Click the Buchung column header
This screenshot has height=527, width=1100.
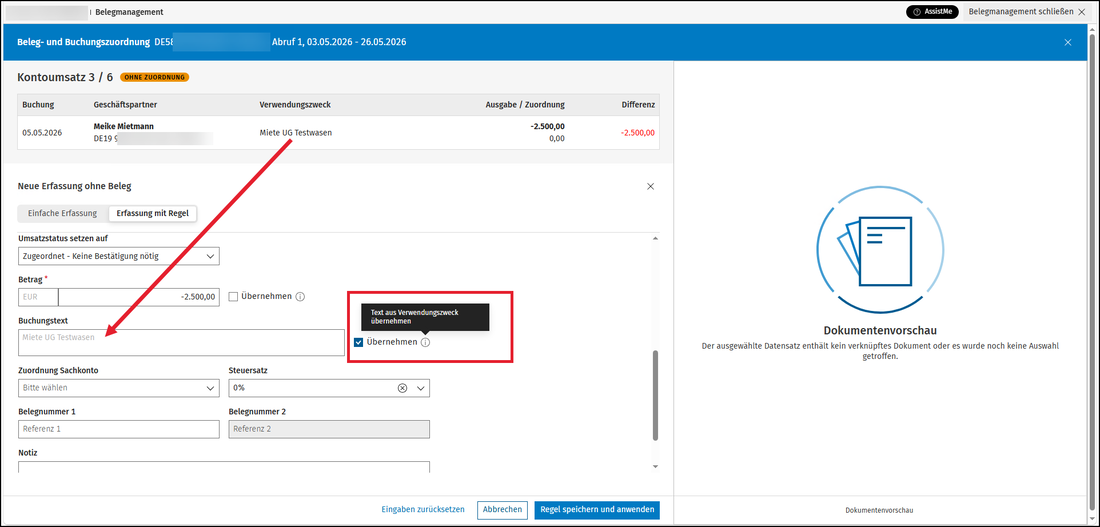click(38, 105)
